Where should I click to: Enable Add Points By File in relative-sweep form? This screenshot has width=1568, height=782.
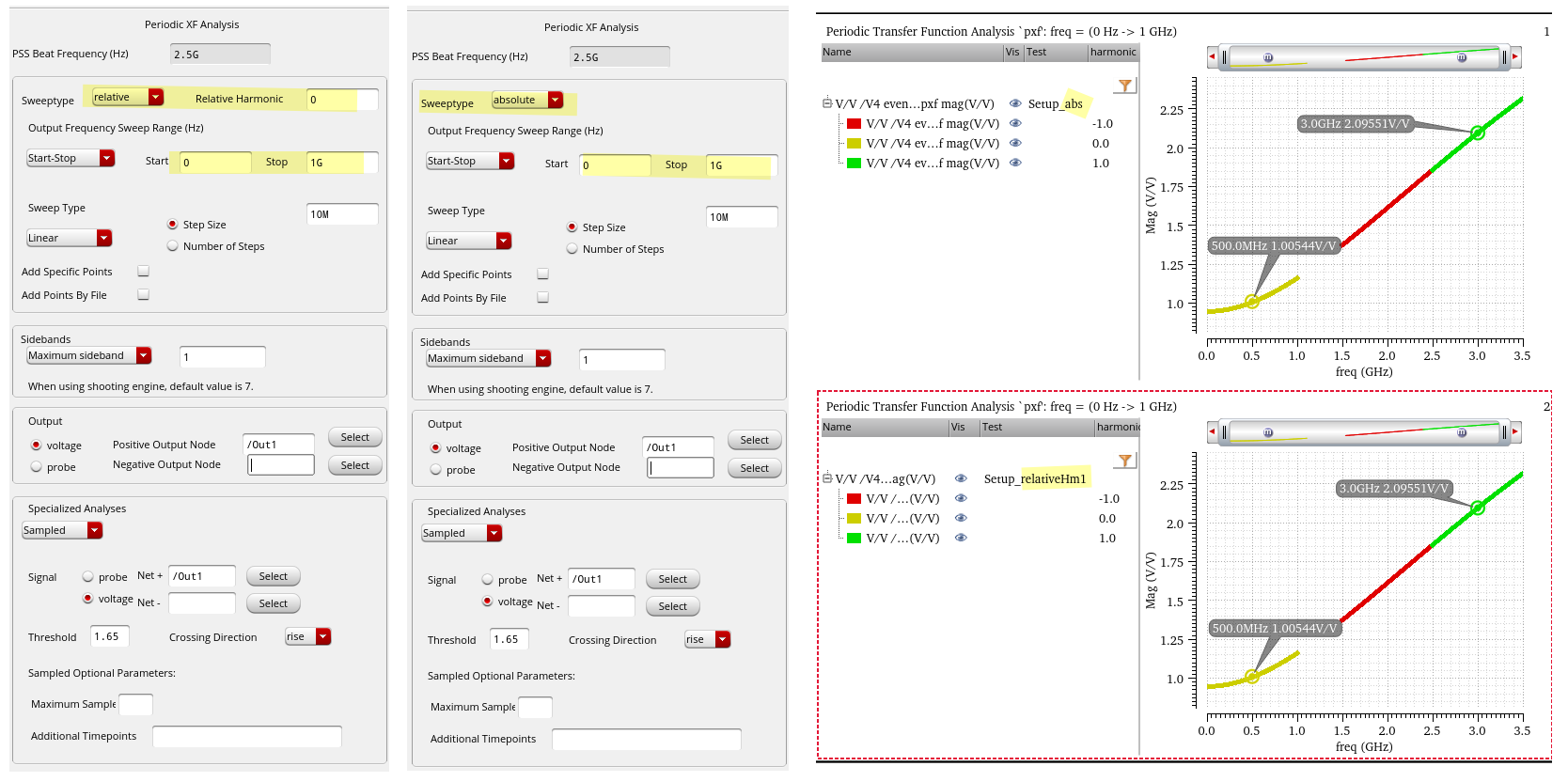click(144, 294)
